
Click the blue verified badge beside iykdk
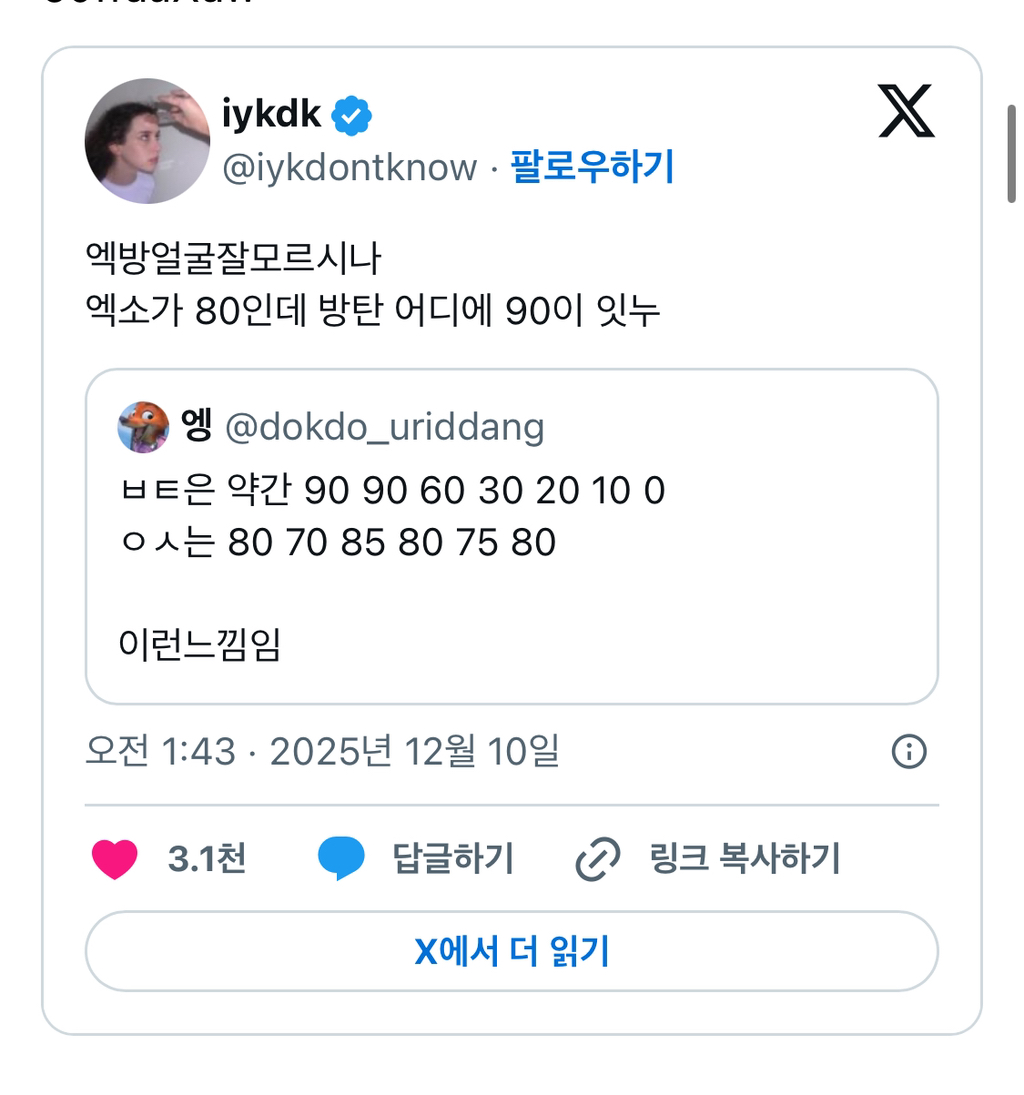click(x=352, y=117)
